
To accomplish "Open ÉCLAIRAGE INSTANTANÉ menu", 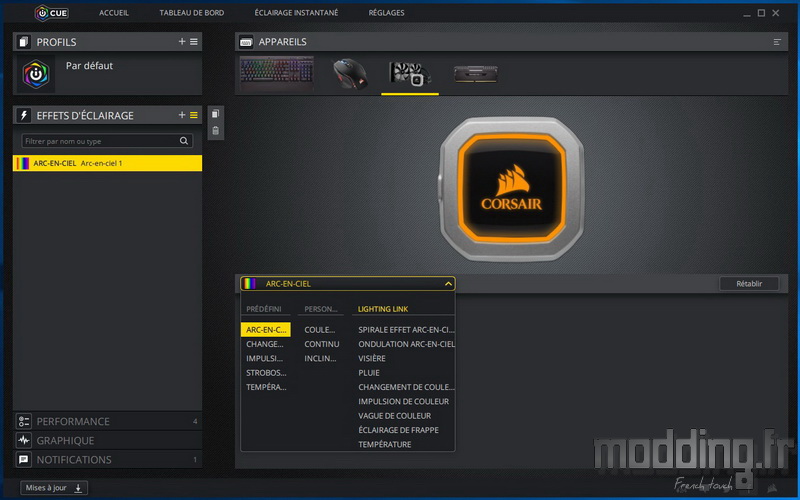I will [x=296, y=13].
